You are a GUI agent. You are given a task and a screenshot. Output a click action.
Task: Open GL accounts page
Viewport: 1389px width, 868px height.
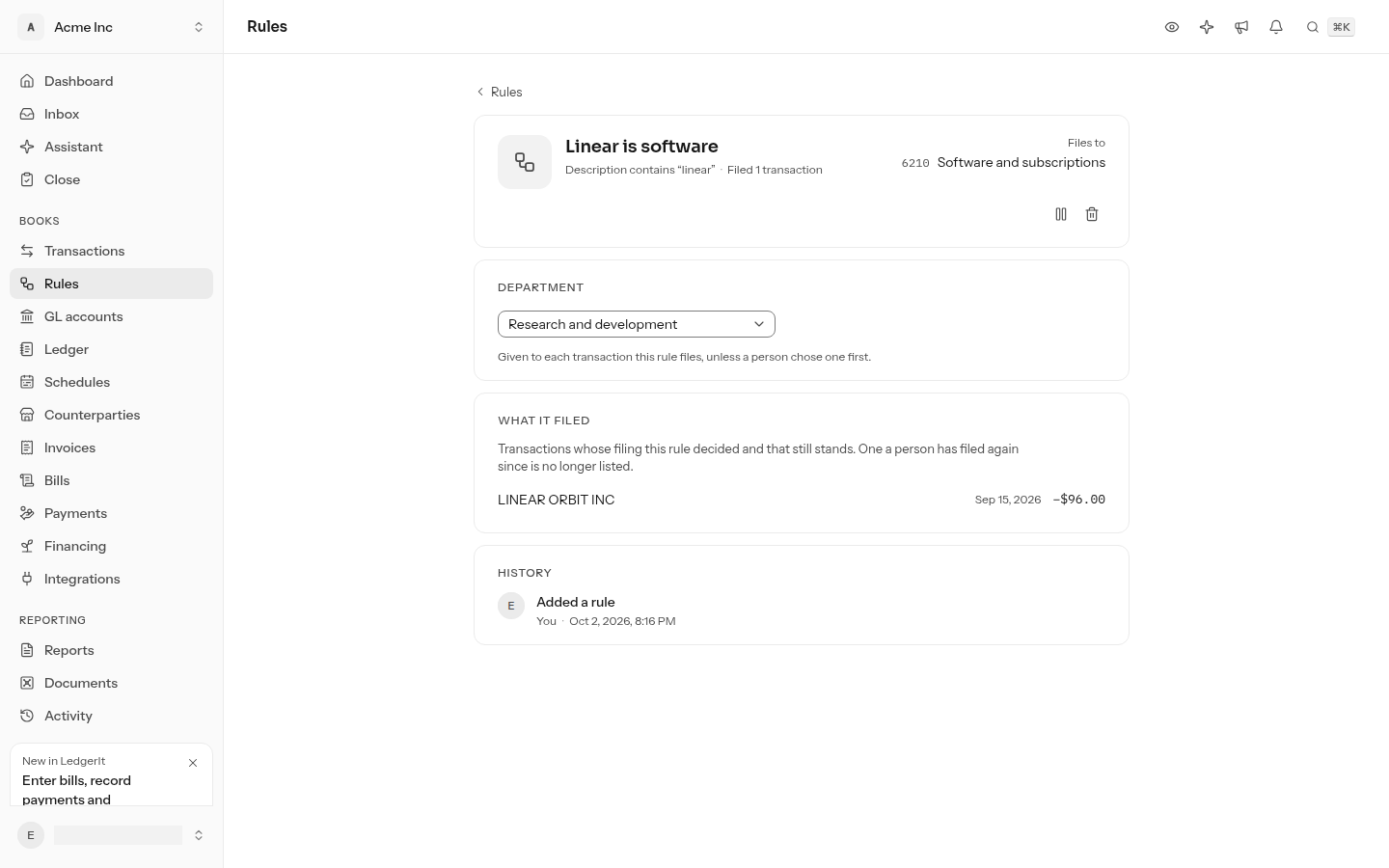coord(112,316)
